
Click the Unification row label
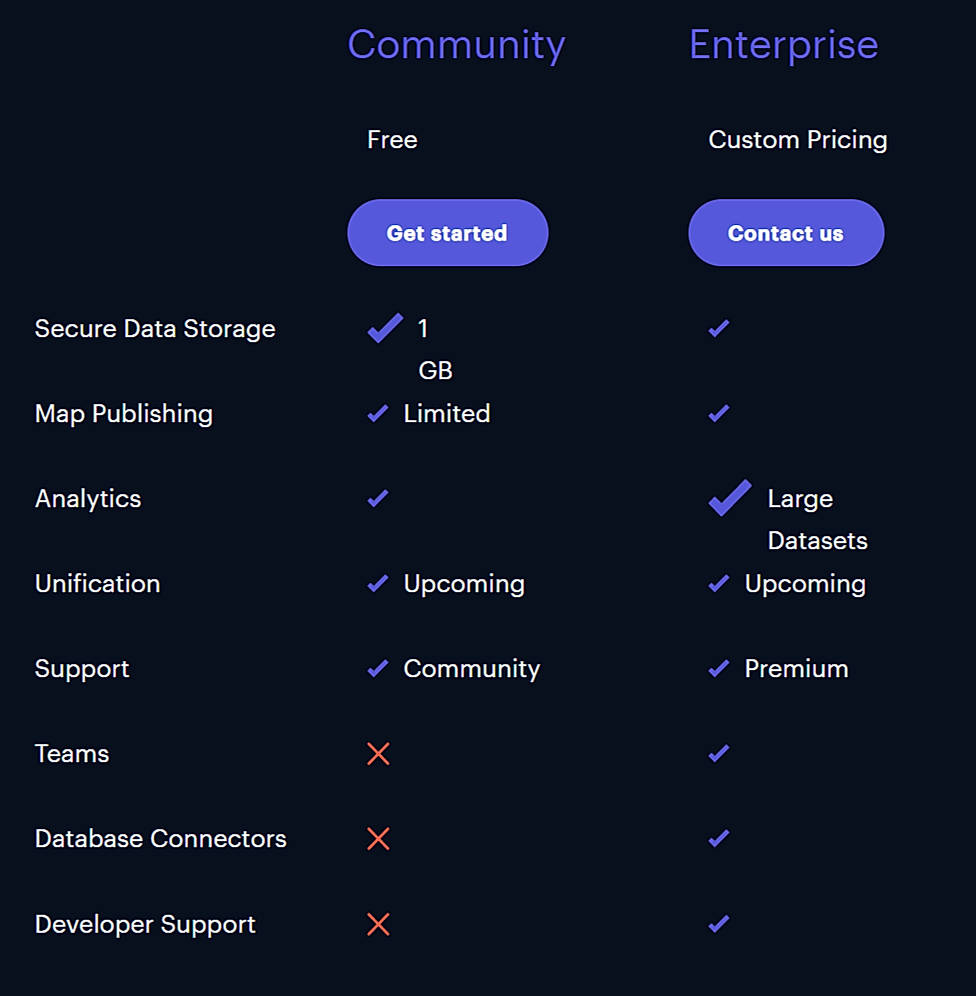98,584
